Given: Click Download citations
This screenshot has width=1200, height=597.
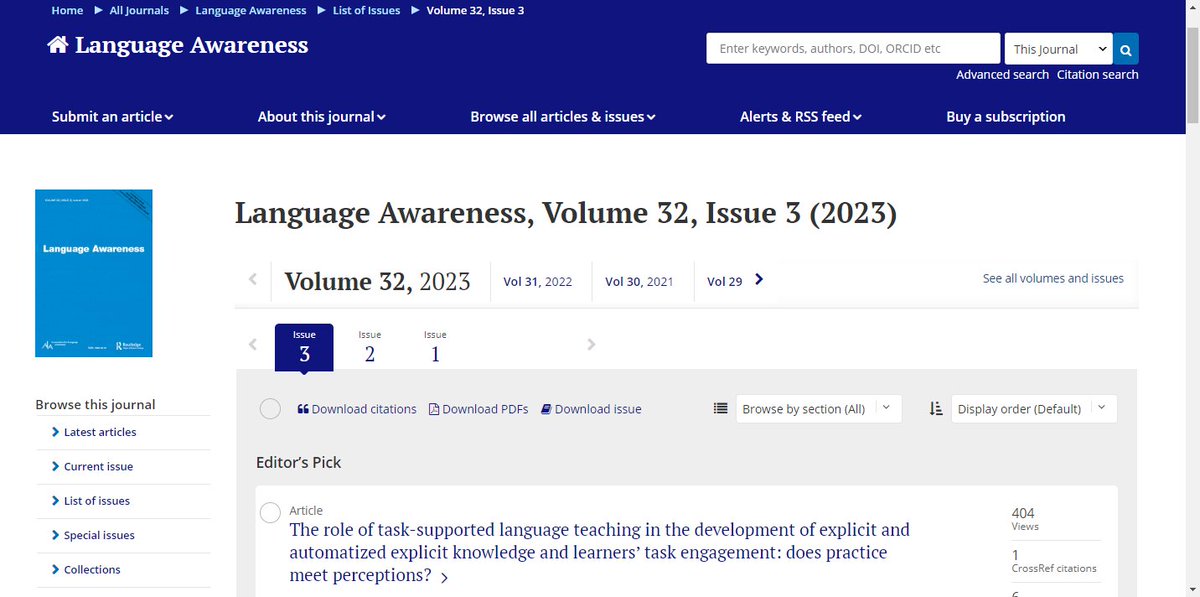Looking at the screenshot, I should pyautogui.click(x=357, y=409).
